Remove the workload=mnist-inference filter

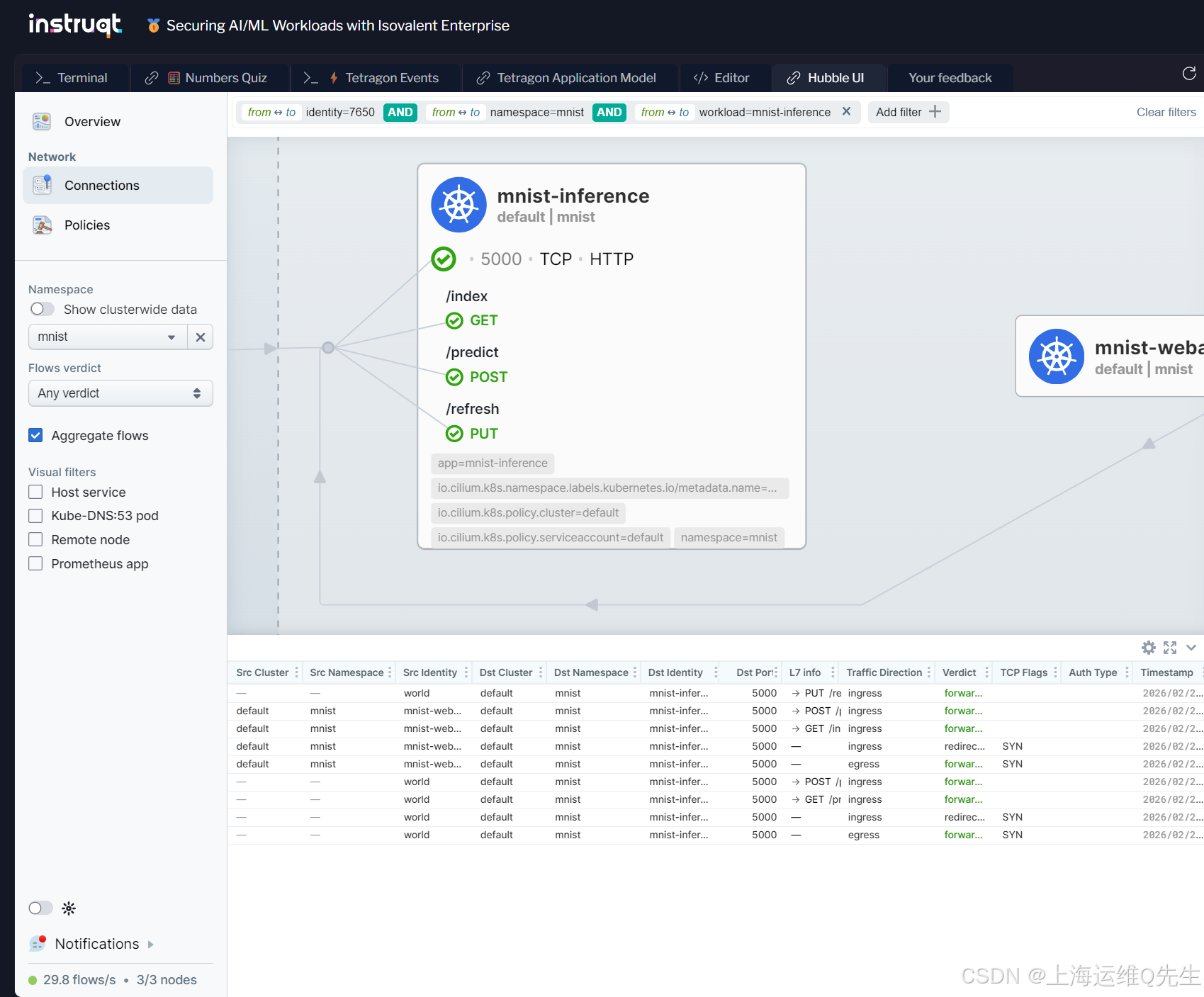846,112
